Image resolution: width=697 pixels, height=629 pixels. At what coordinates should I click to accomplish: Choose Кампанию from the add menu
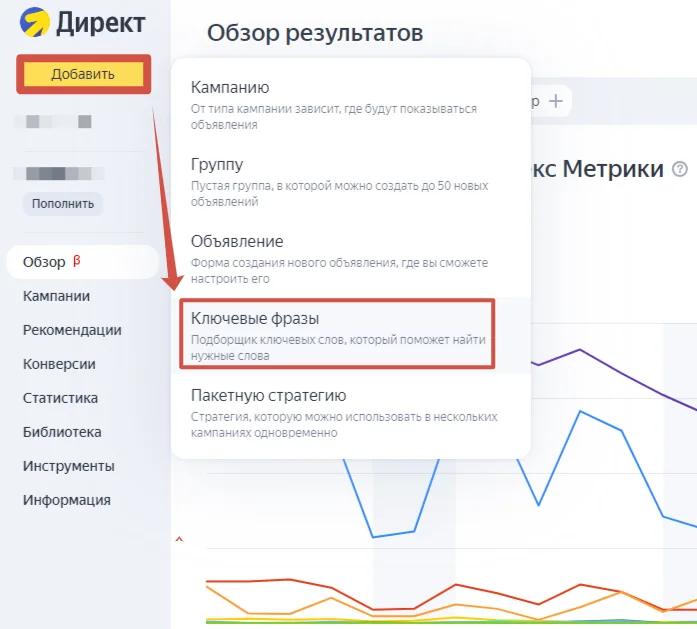coord(351,105)
